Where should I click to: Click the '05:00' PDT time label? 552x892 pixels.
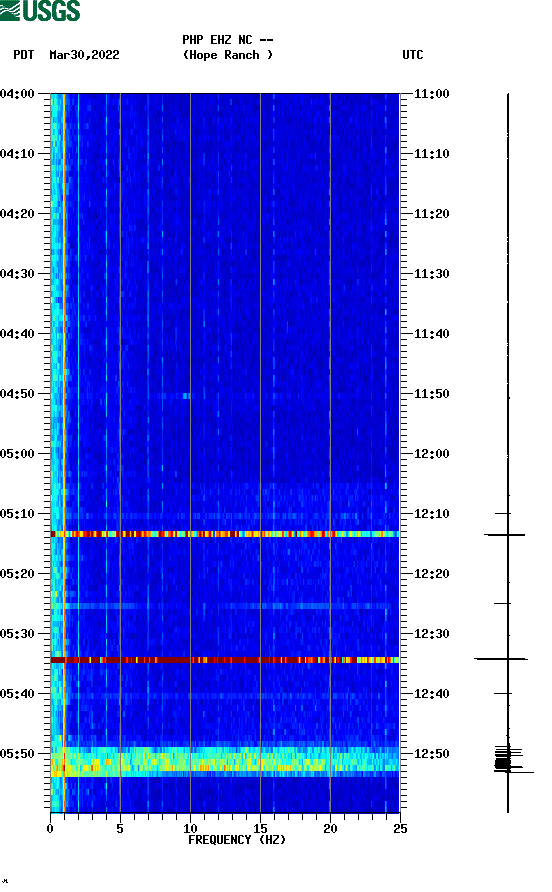[17, 454]
